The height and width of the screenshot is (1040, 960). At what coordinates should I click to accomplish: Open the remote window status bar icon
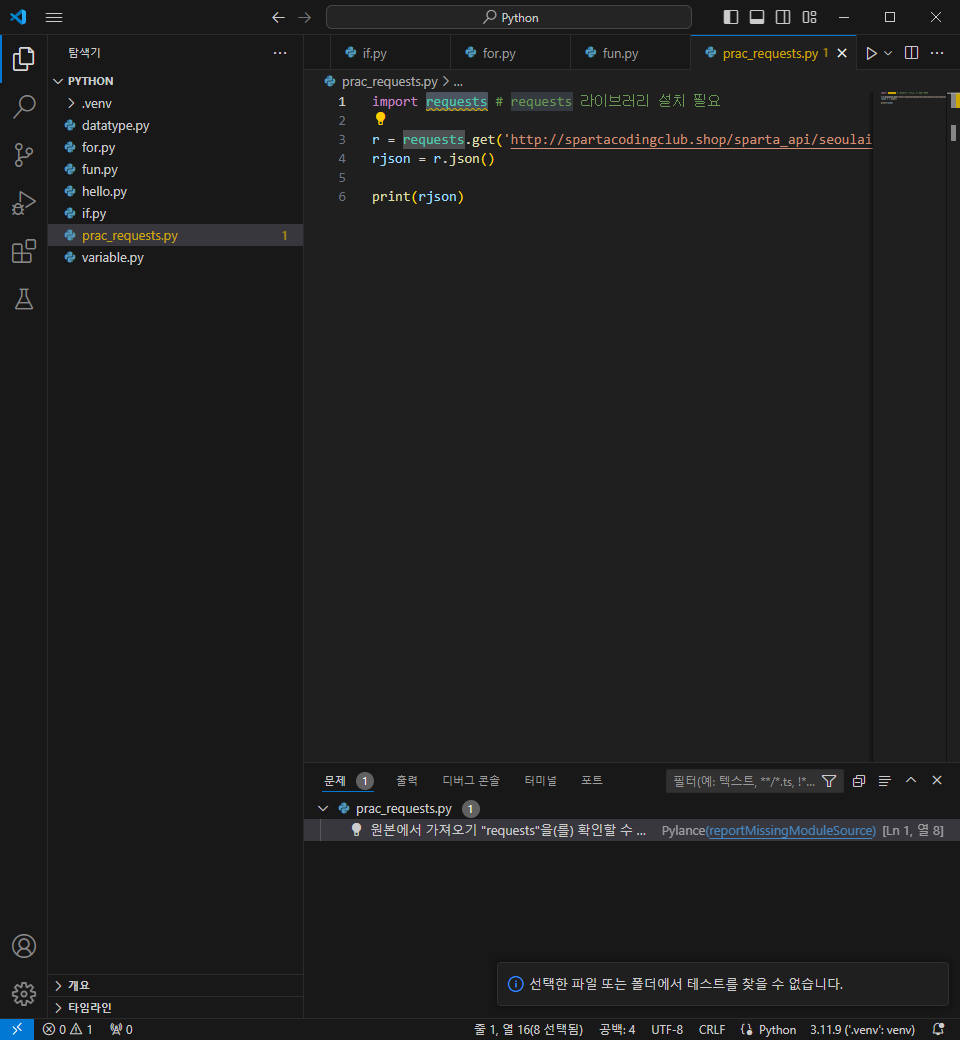tap(17, 1029)
